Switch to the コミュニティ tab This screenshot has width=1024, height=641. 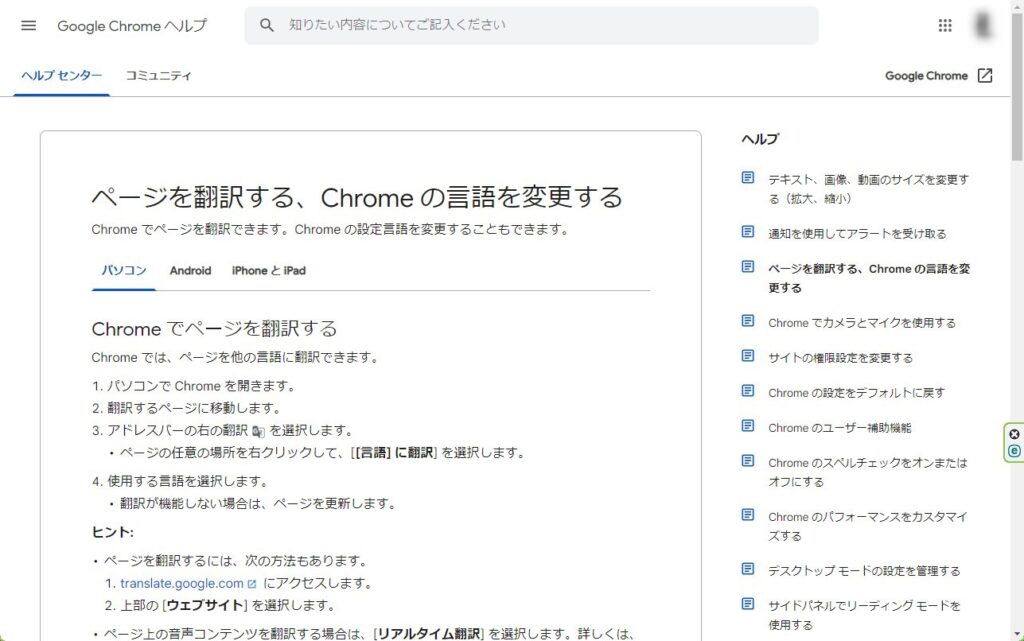158,76
